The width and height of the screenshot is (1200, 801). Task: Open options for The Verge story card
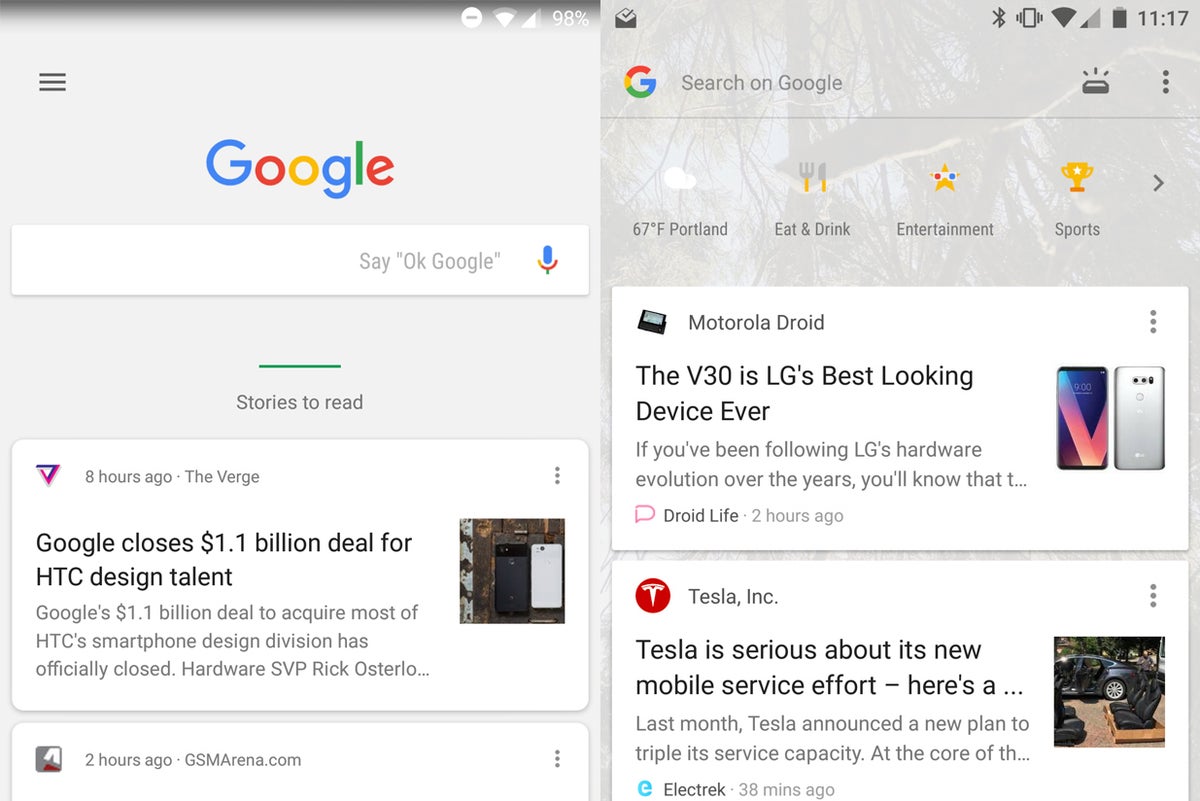557,476
